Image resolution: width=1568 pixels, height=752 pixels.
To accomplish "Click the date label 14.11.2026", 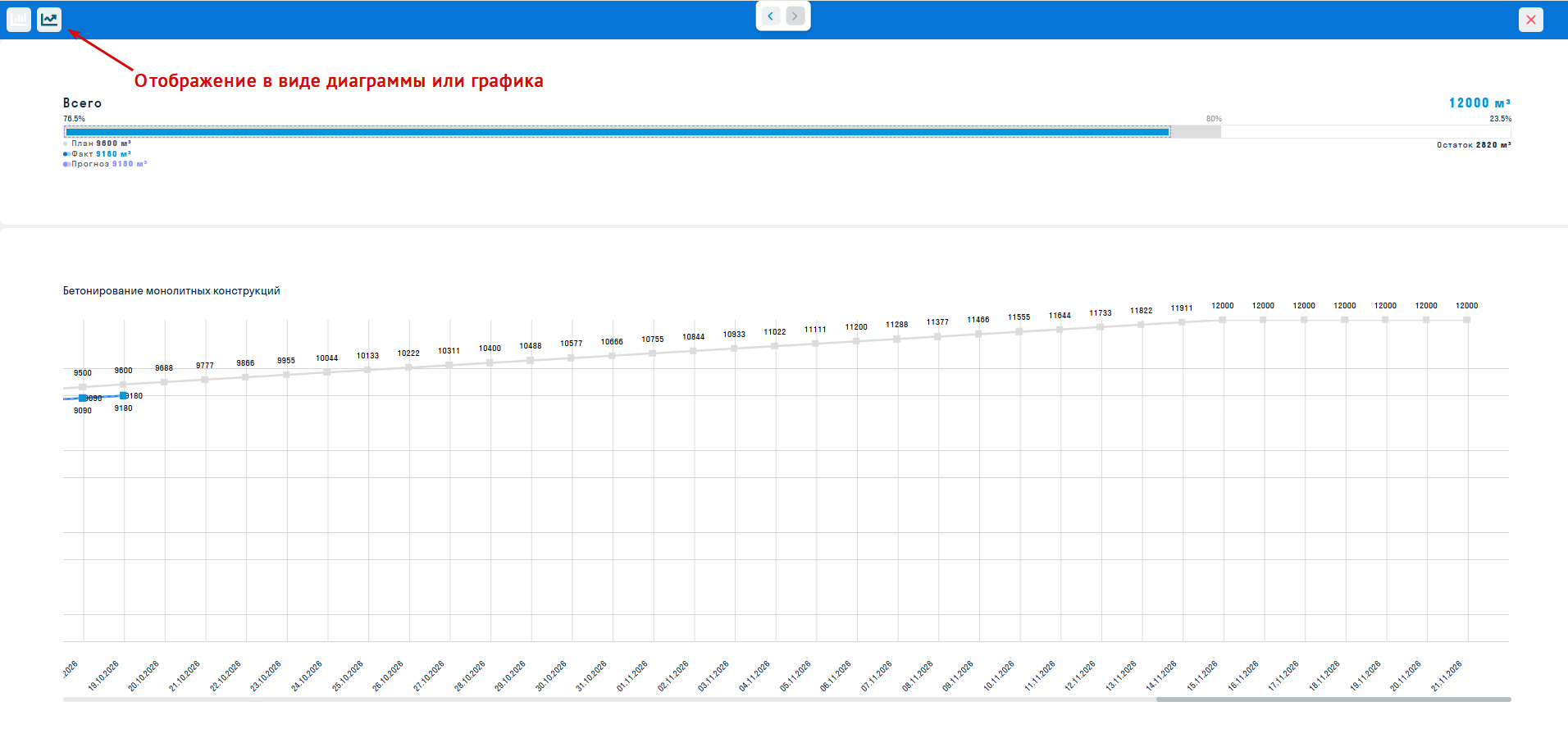I will pos(1162,675).
